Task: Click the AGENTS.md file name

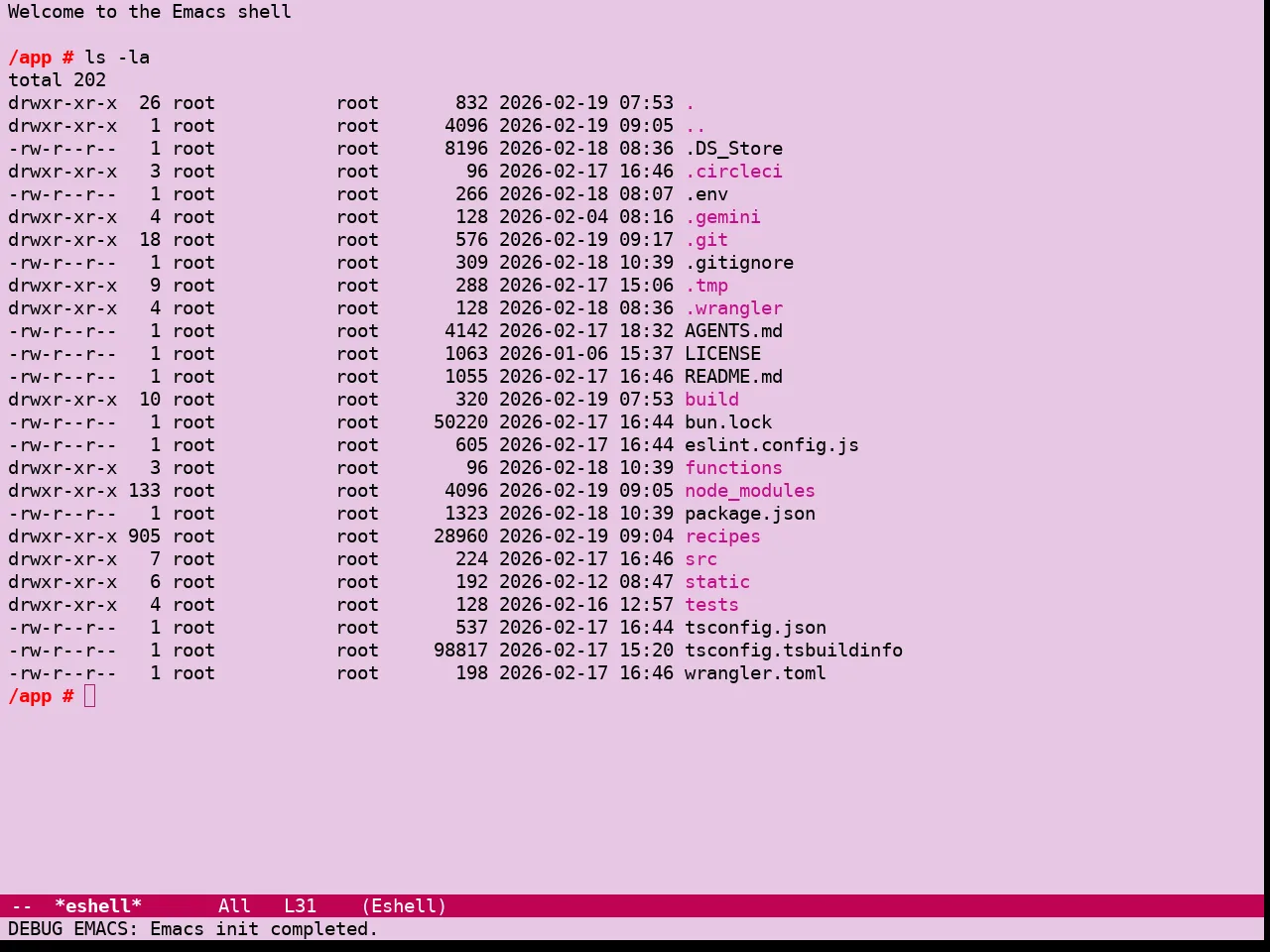Action: pyautogui.click(x=733, y=331)
